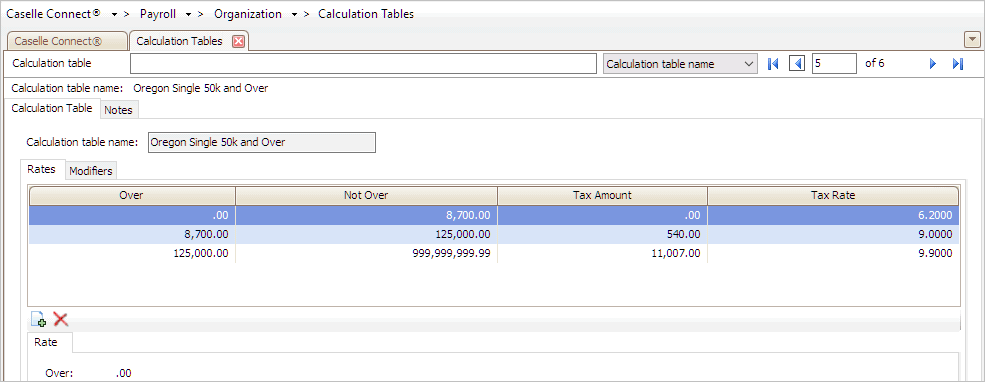
Task: Select the 540.00 tax amount cell
Action: (x=602, y=234)
